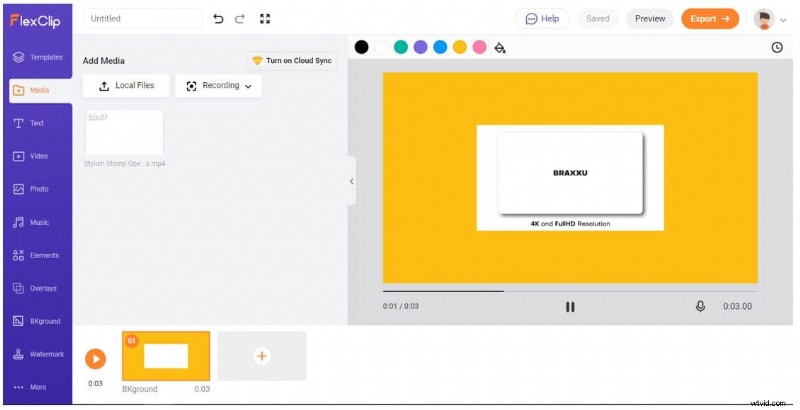Choose the yellow background color swatch
Image resolution: width=800 pixels, height=410 pixels.
tap(460, 47)
